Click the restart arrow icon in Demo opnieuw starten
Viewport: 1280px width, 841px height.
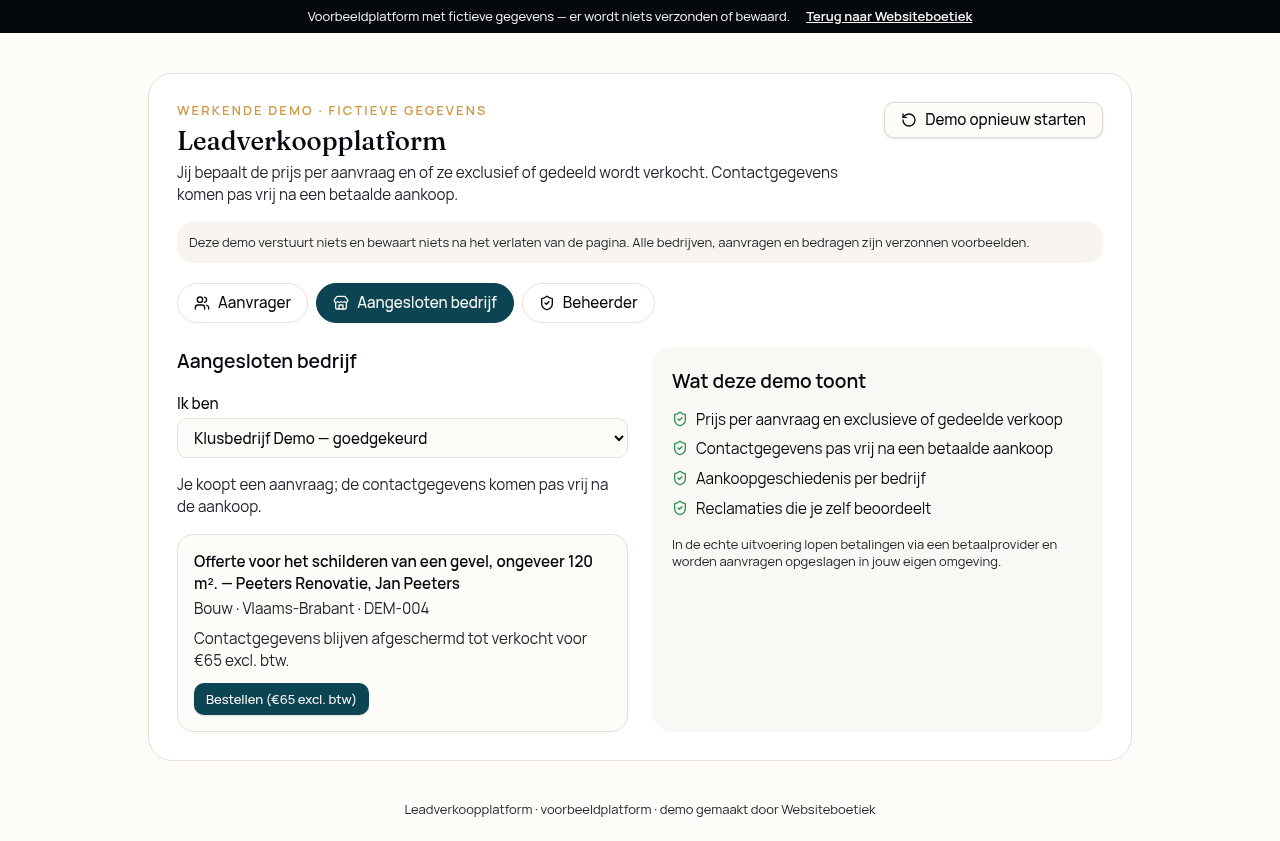[909, 120]
